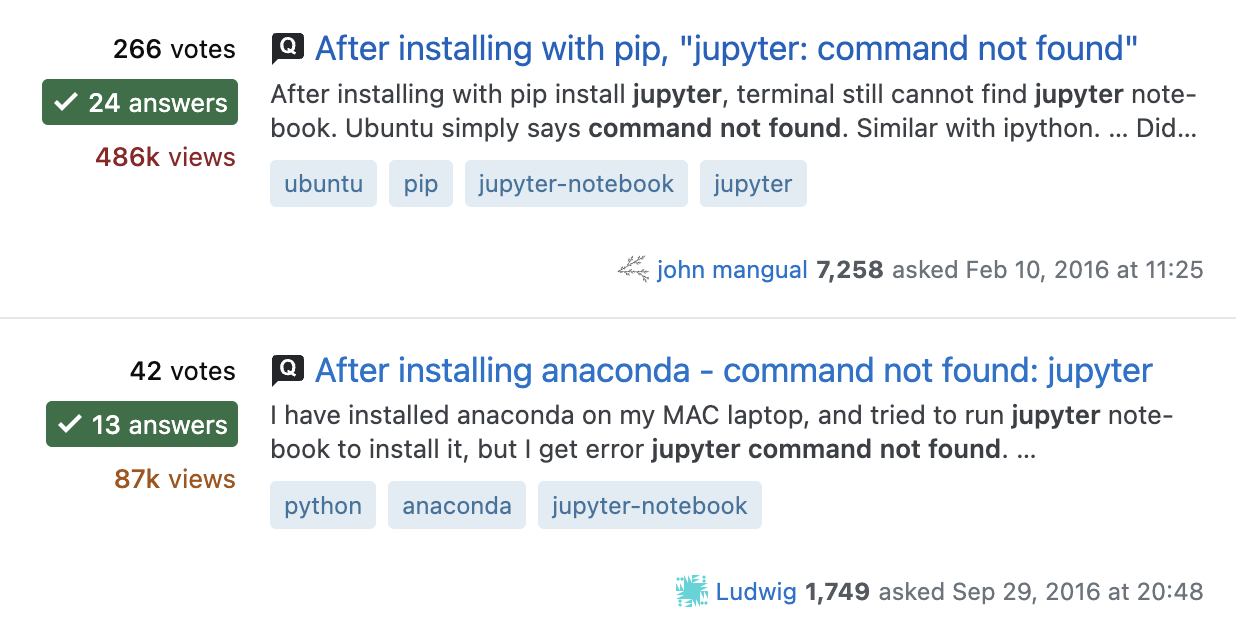The image size is (1240, 628).
Task: Click the 486k views count
Action: coord(165,156)
